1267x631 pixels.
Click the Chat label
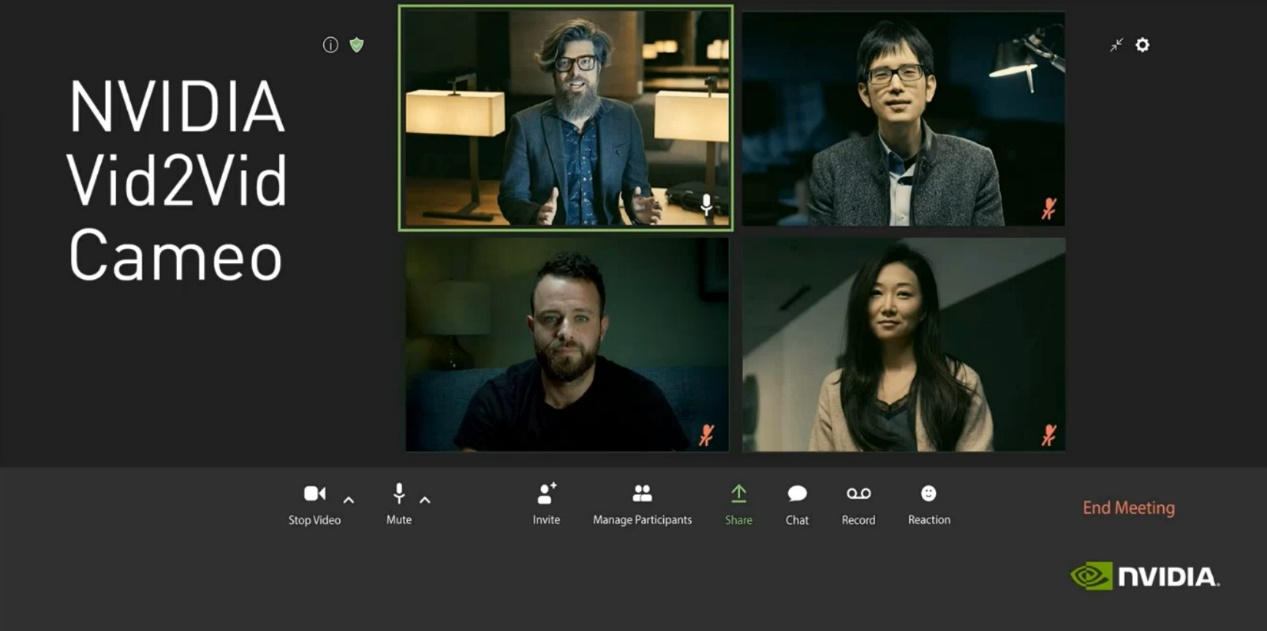tap(797, 520)
